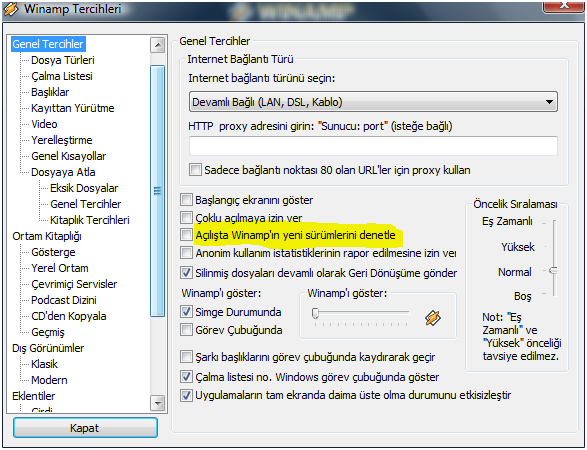Select 'Çalma Listesi' in the tree
587x450 pixels.
(62, 76)
